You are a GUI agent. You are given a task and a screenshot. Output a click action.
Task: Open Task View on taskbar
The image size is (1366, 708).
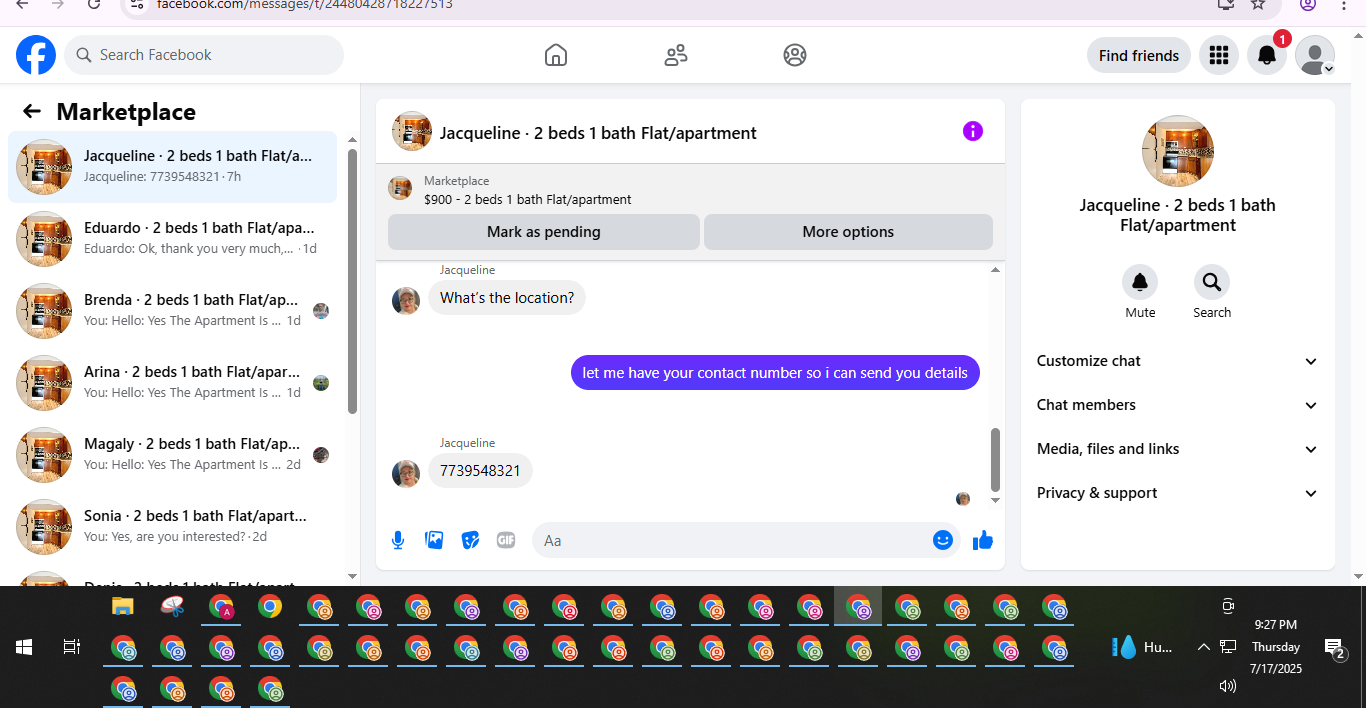72,647
